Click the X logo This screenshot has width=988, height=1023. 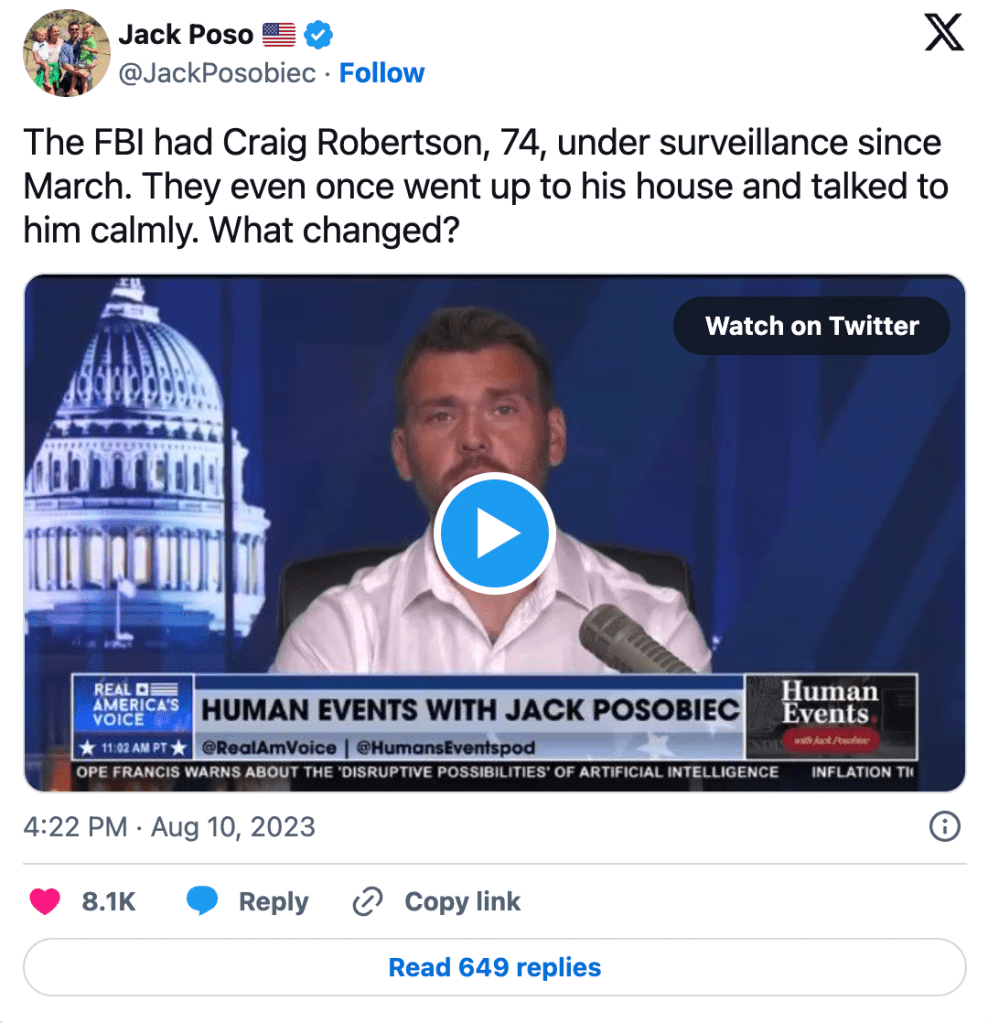click(943, 35)
